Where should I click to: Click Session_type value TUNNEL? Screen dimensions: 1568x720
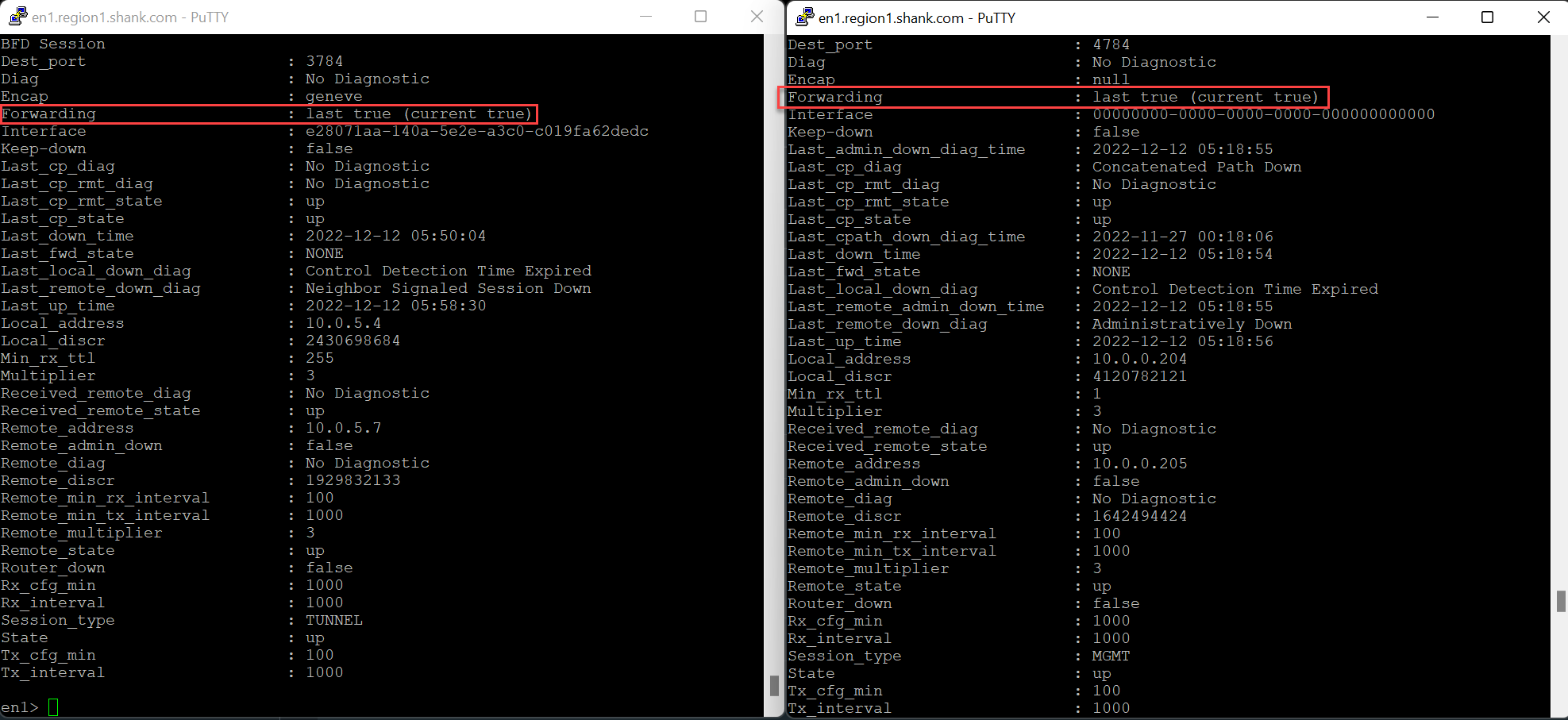click(334, 620)
